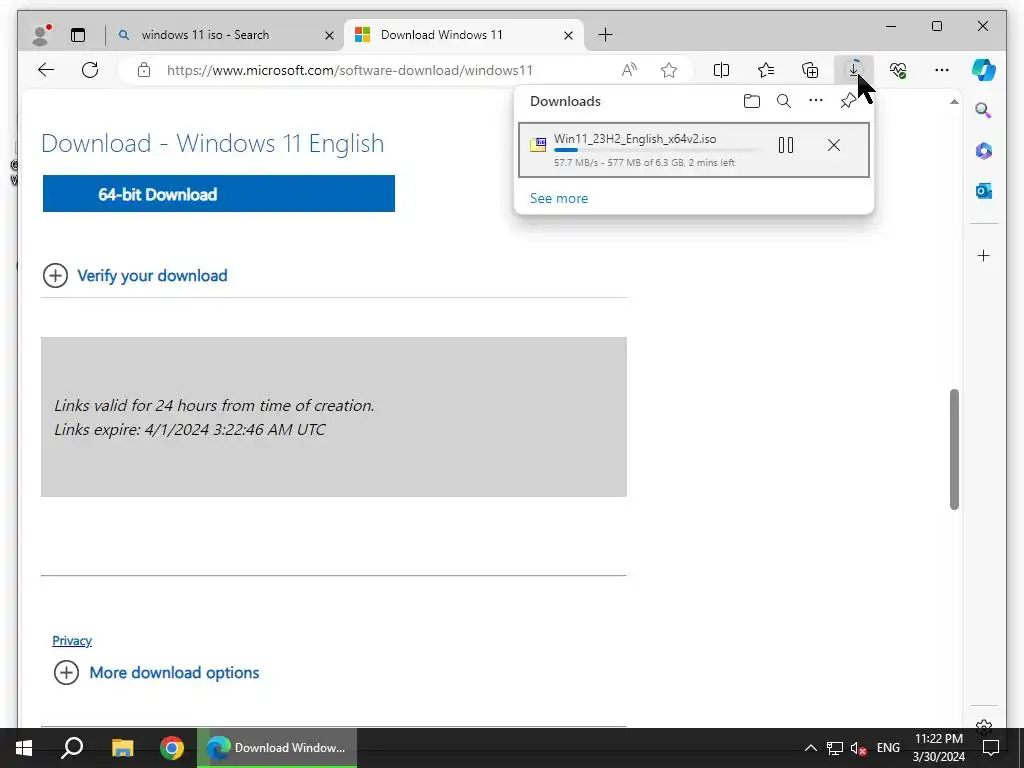Click ENG language indicator

888,748
